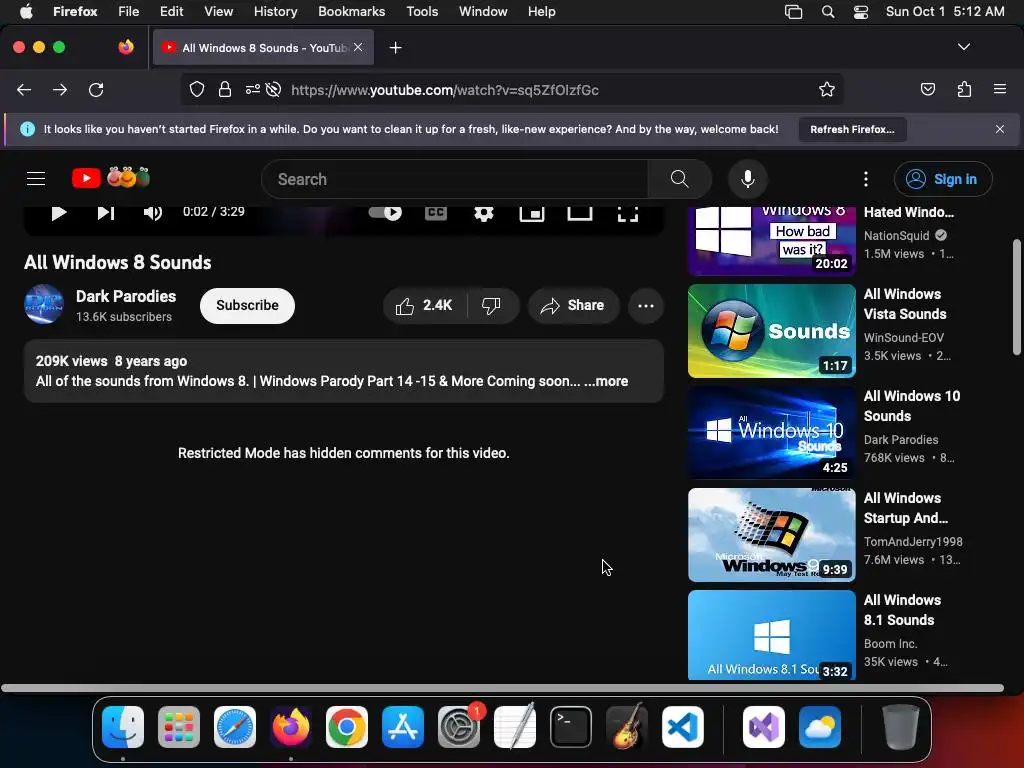Open the Tools menu

pyautogui.click(x=422, y=12)
